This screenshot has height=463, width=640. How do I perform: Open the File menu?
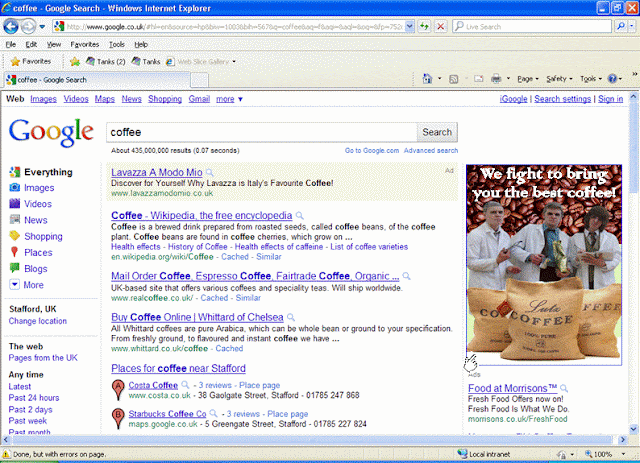point(11,45)
